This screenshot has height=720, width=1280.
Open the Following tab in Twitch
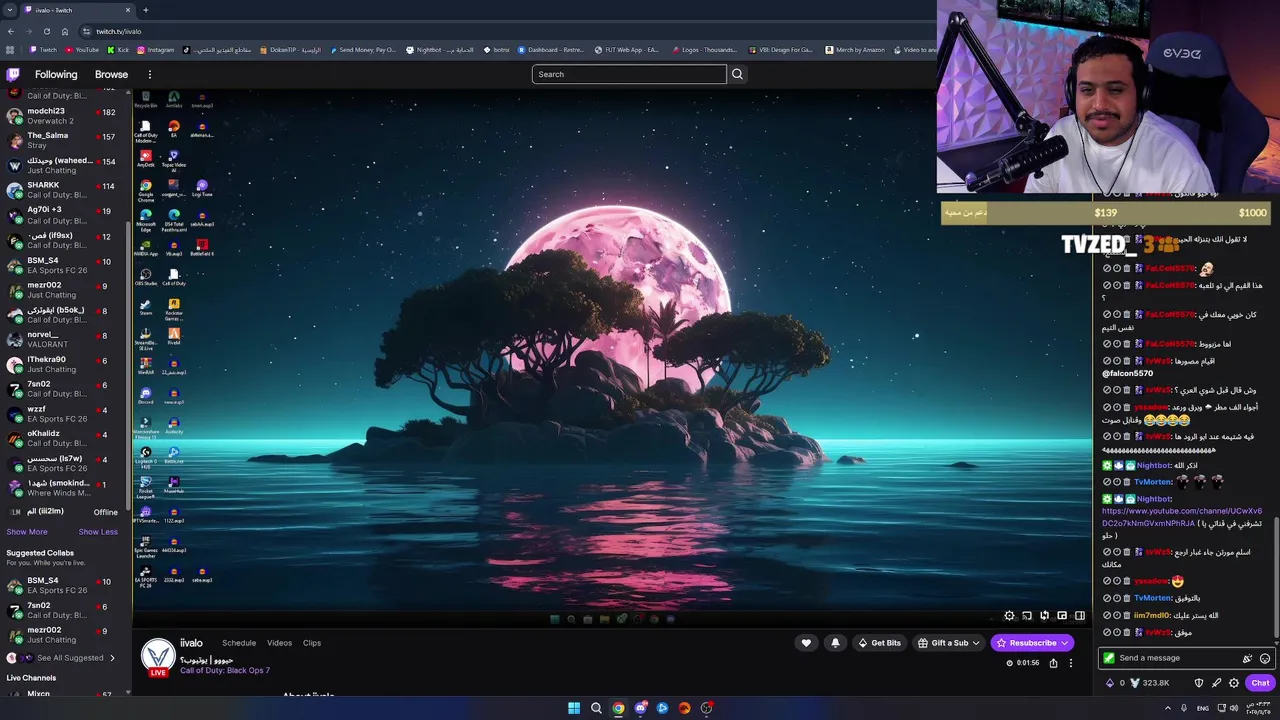pos(56,74)
